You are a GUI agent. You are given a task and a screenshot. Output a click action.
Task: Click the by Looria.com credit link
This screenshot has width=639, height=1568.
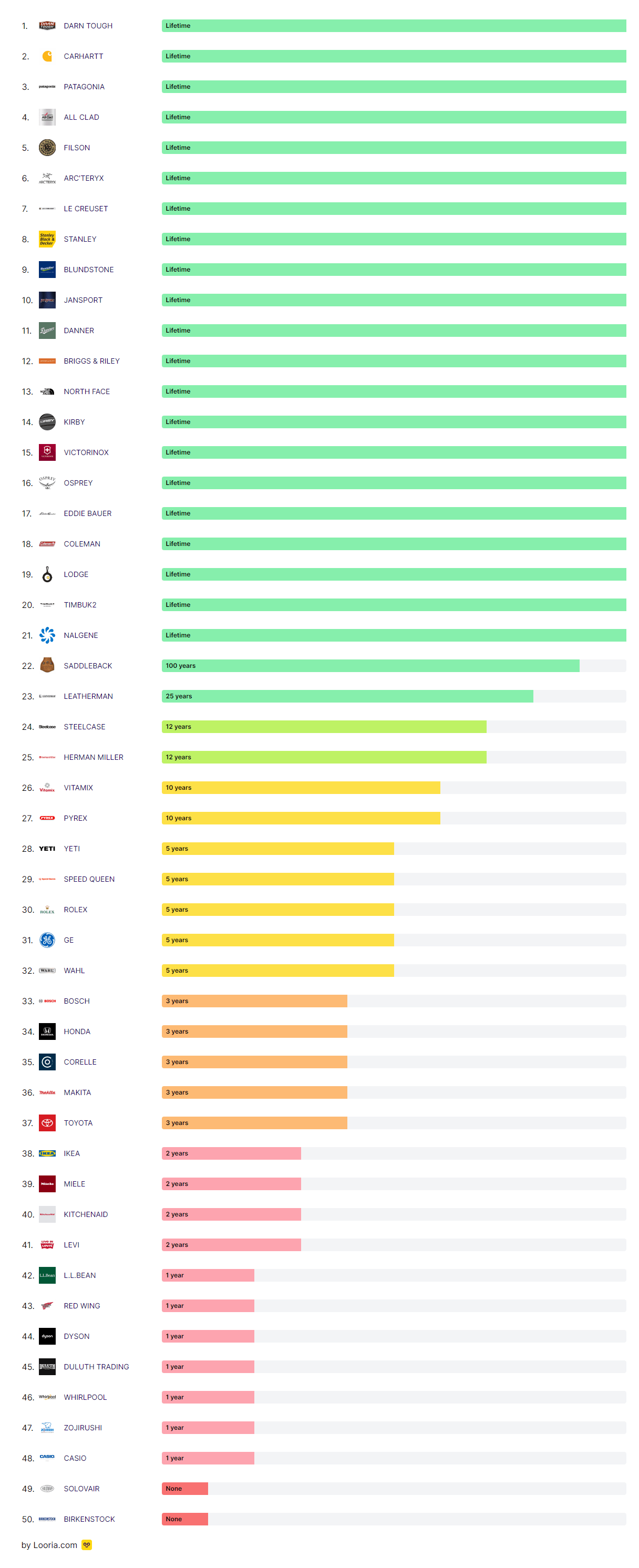point(49,1545)
